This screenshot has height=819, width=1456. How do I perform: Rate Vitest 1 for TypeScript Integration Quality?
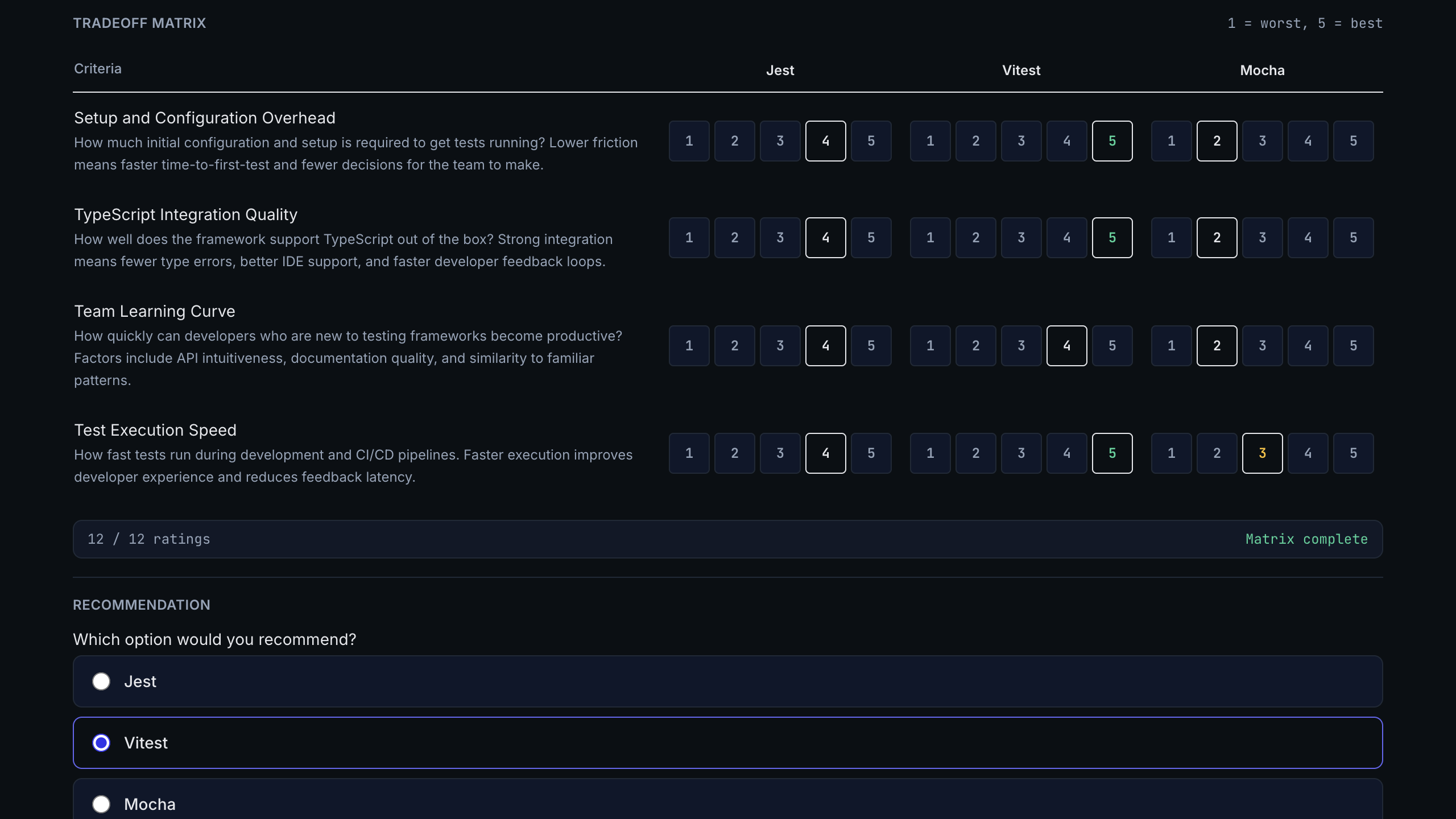pos(930,237)
